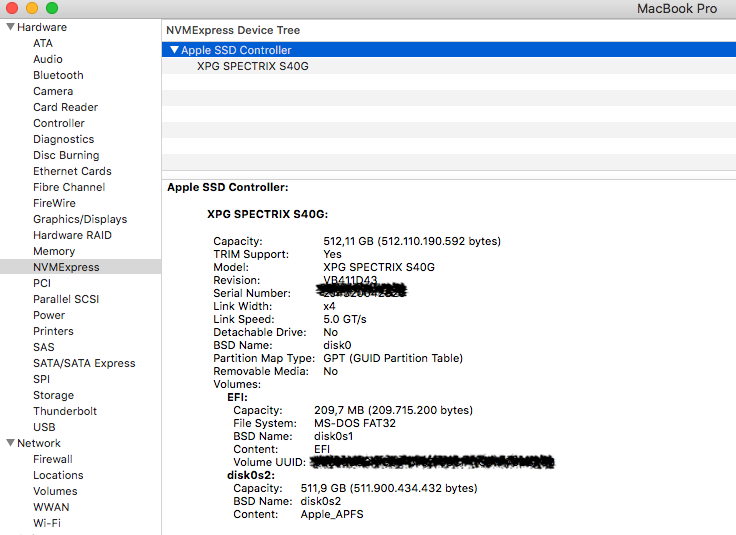This screenshot has width=736, height=535.
Task: Select the Apple SSD Controller row
Action: tap(449, 50)
